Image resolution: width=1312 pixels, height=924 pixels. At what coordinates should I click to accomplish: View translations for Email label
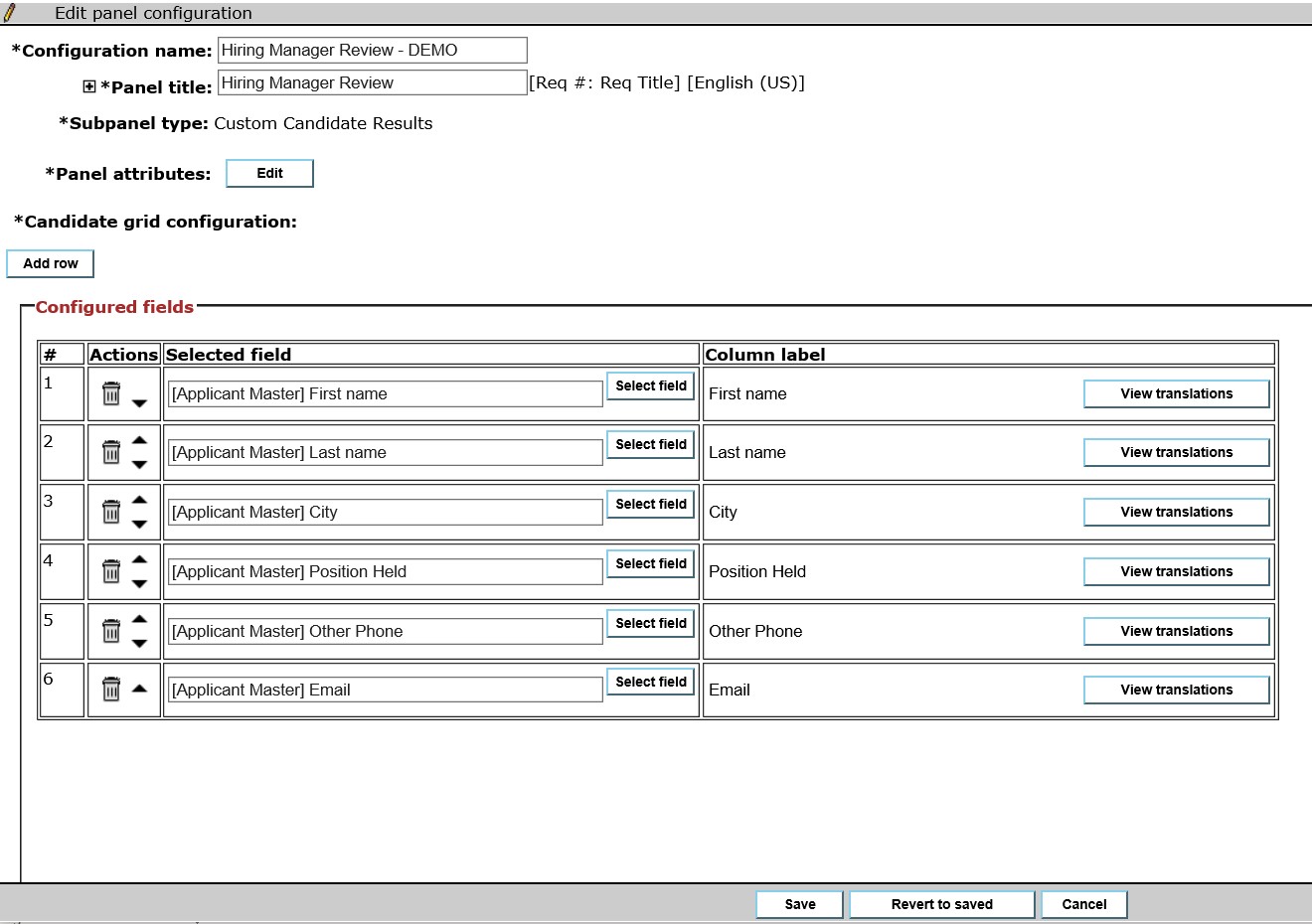pyautogui.click(x=1177, y=690)
